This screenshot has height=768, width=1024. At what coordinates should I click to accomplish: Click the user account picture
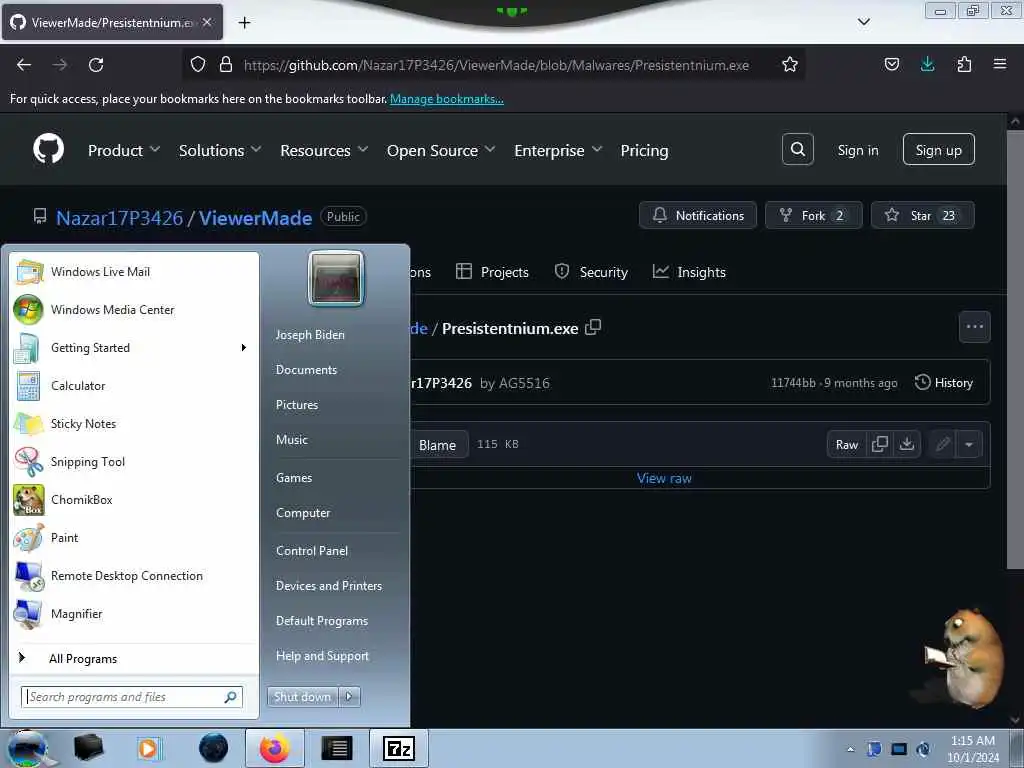(336, 278)
